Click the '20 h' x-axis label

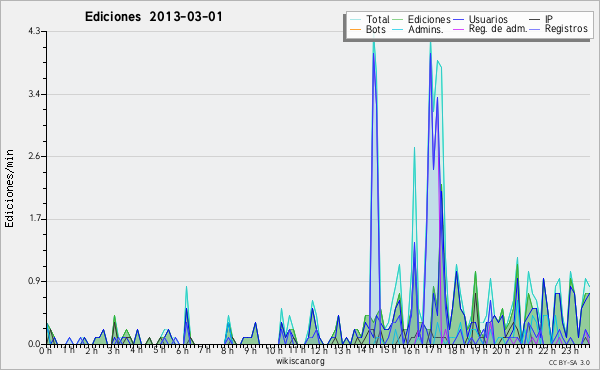click(x=501, y=351)
